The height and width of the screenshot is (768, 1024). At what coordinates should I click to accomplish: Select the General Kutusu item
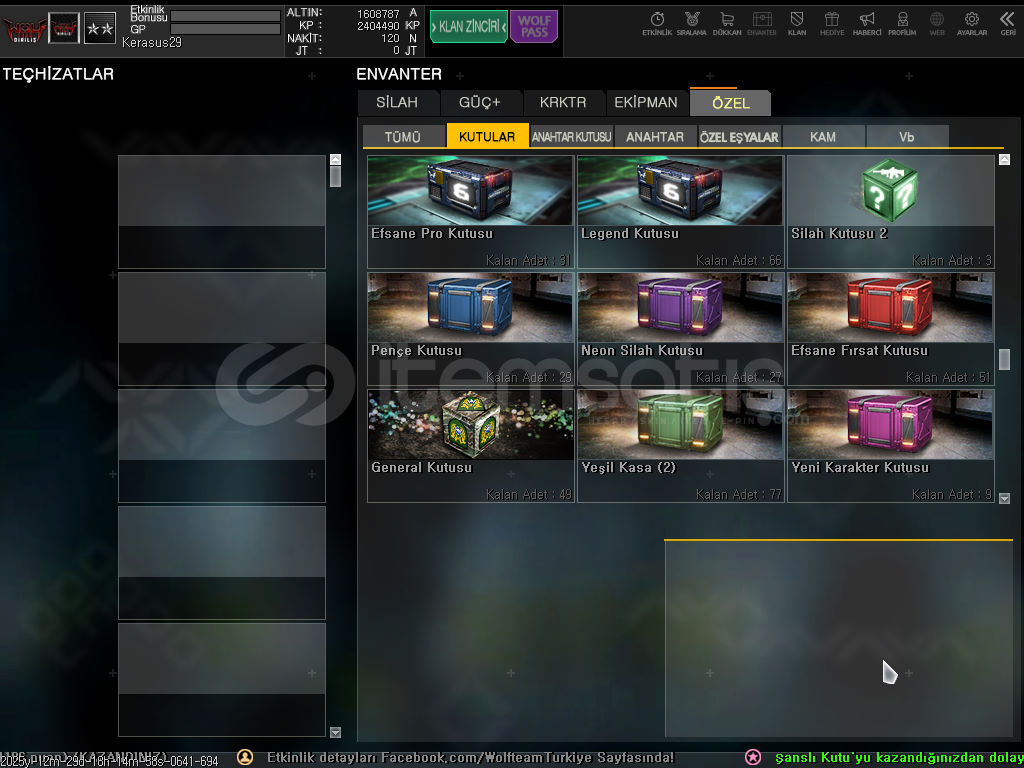tap(470, 446)
